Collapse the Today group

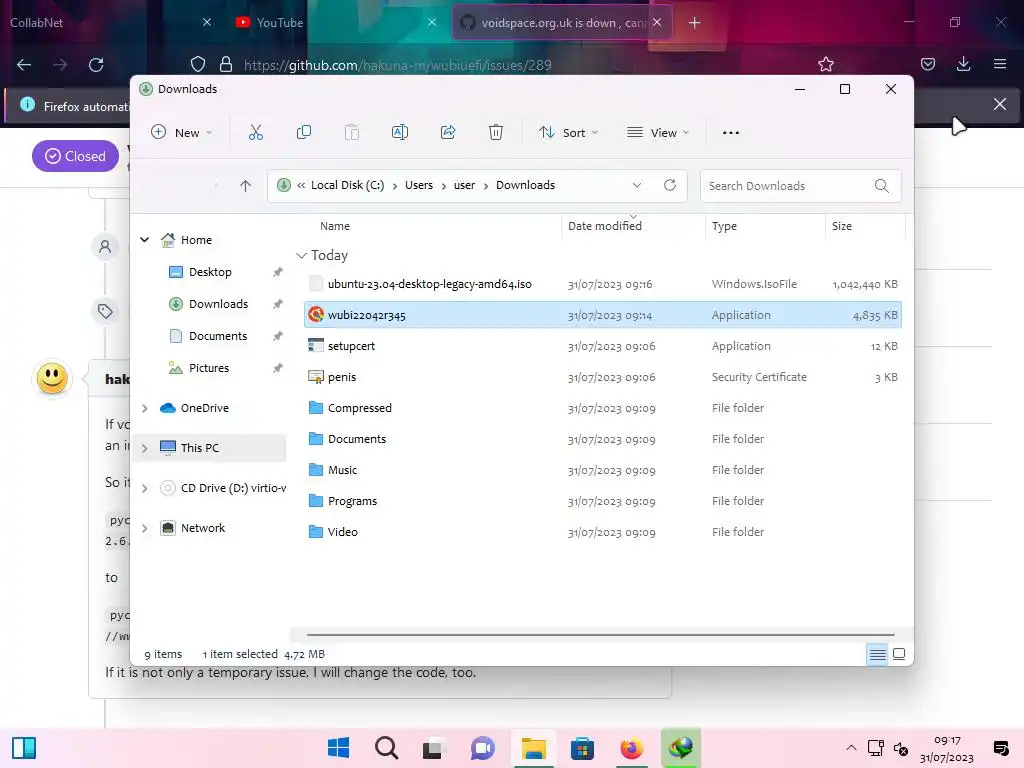(301, 255)
